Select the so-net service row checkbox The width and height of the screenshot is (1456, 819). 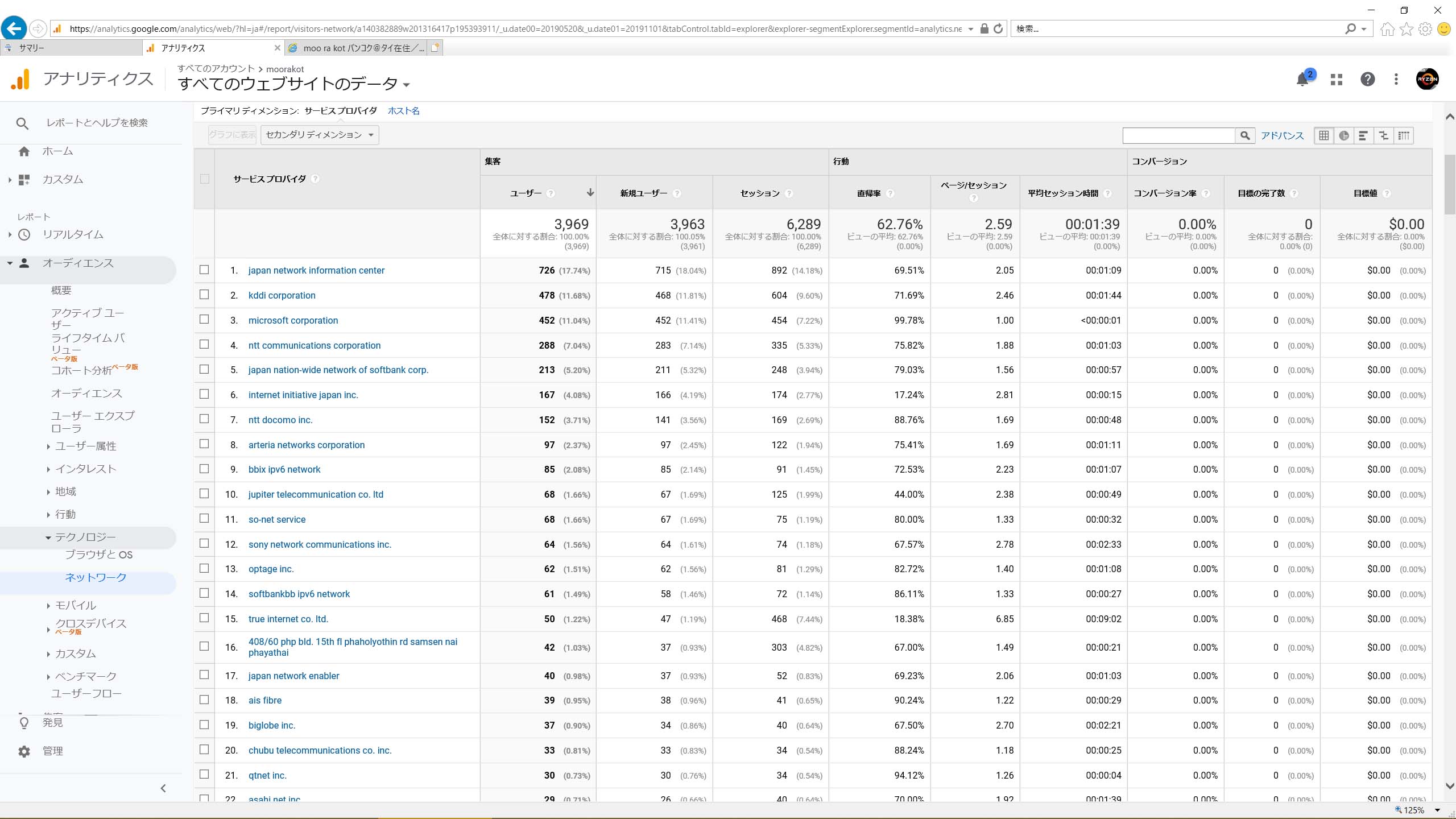click(x=204, y=519)
